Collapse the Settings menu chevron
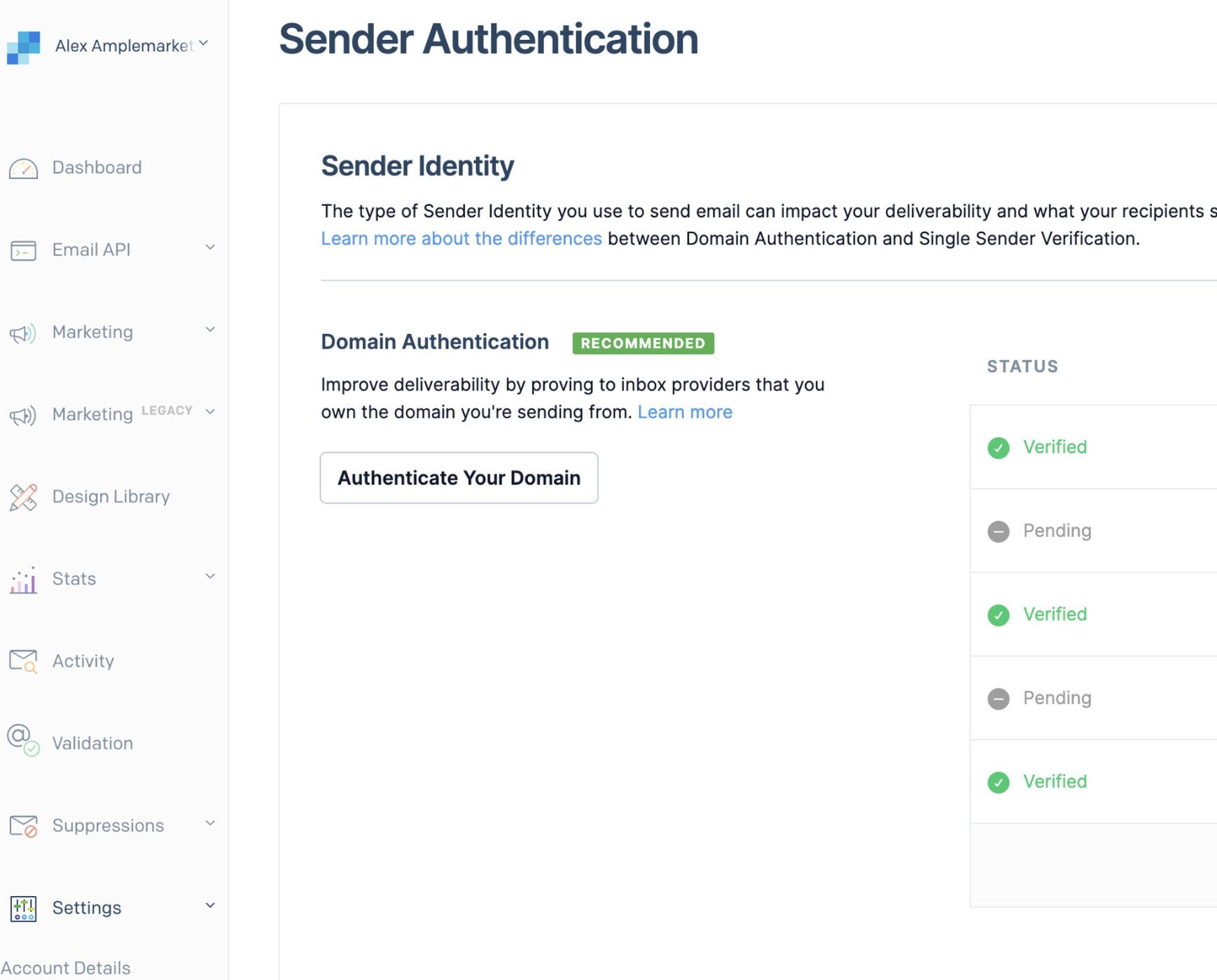 pyautogui.click(x=210, y=906)
